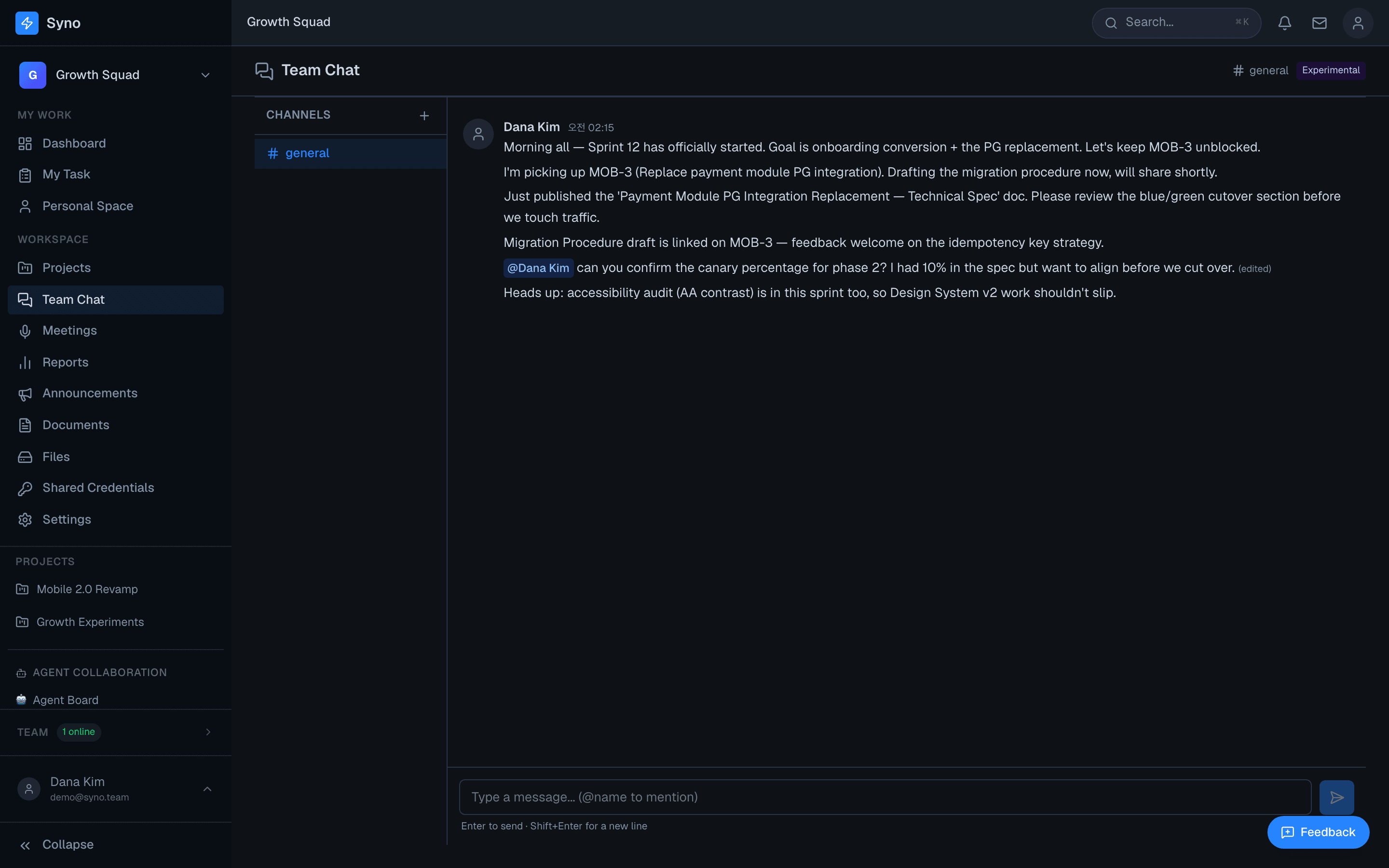This screenshot has height=868, width=1389.
Task: Go to Announcements
Action: (x=116, y=393)
